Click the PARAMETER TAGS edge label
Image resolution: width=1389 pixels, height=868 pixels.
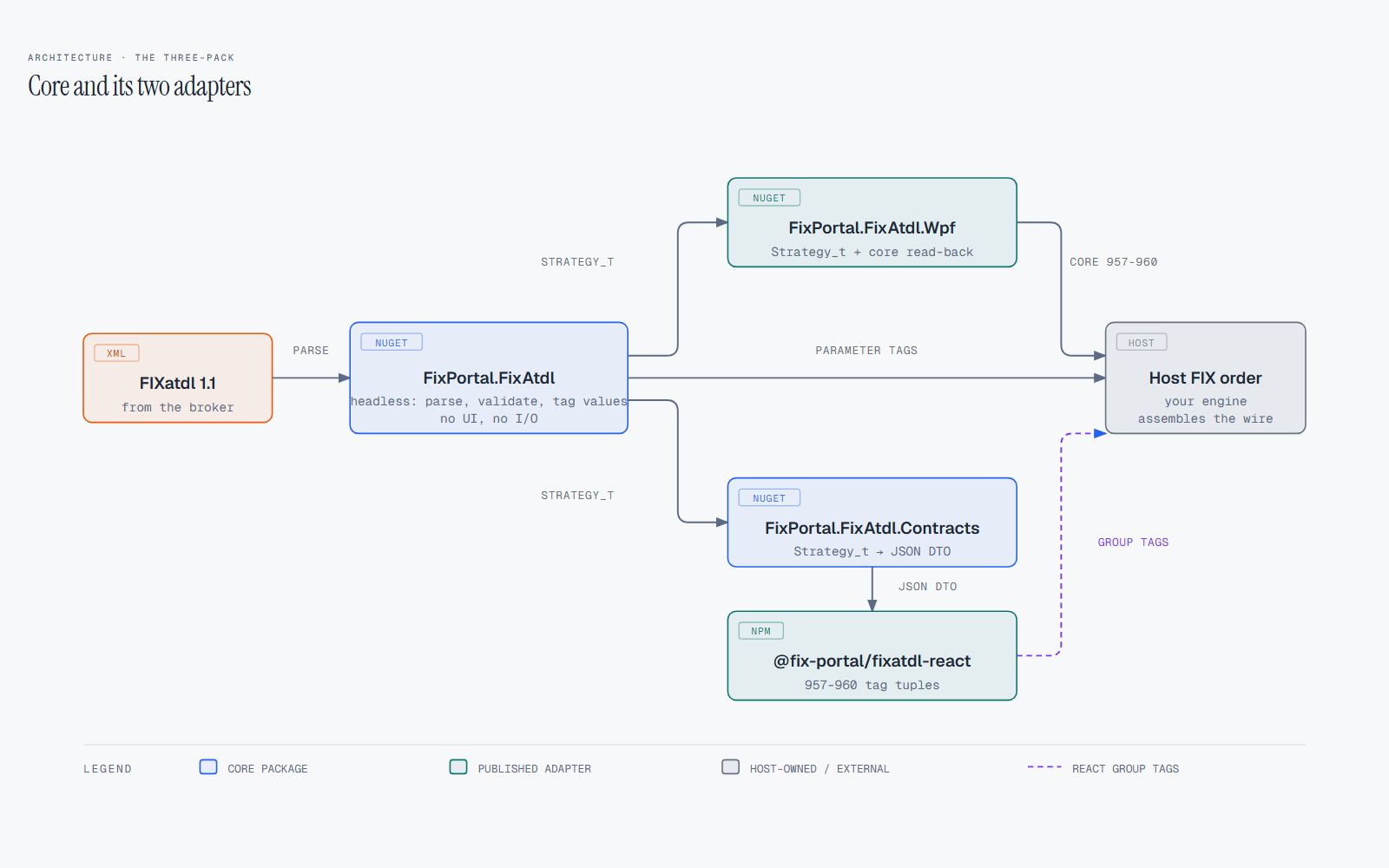tap(866, 351)
